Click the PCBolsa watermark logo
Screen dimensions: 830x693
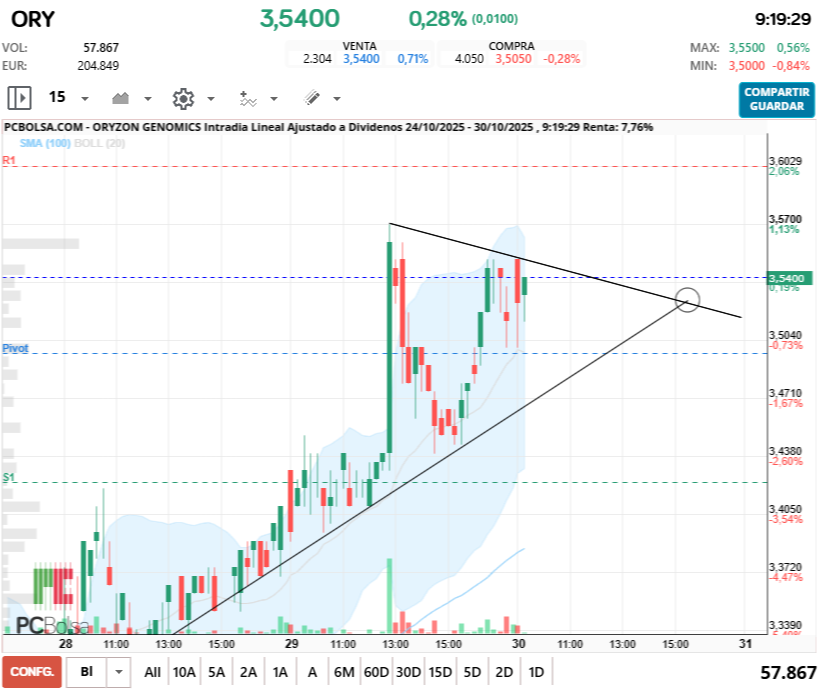pos(55,625)
